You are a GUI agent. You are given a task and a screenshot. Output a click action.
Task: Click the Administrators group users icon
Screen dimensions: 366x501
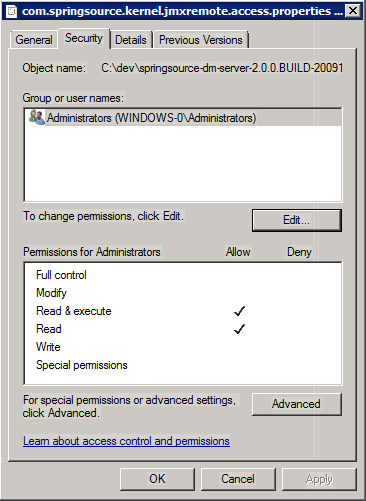[36, 117]
